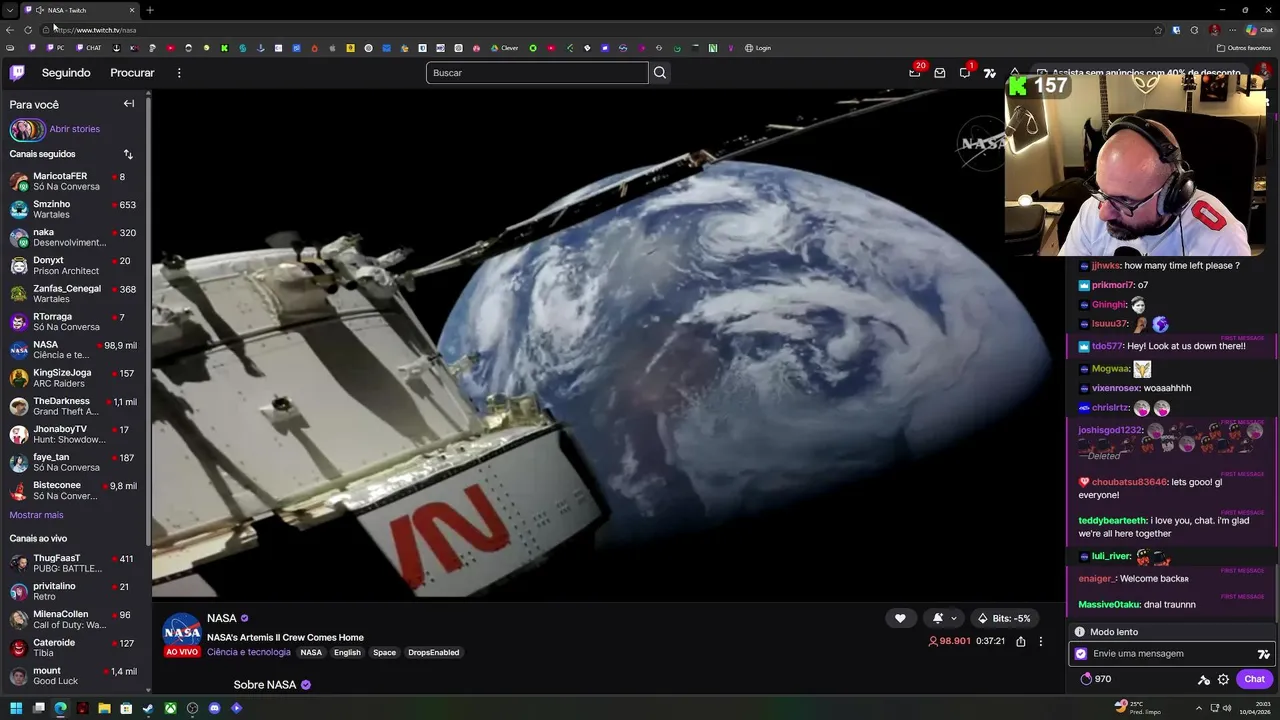Open the loot icon with badge 20
Viewport: 1280px width, 720px height.
tap(914, 72)
